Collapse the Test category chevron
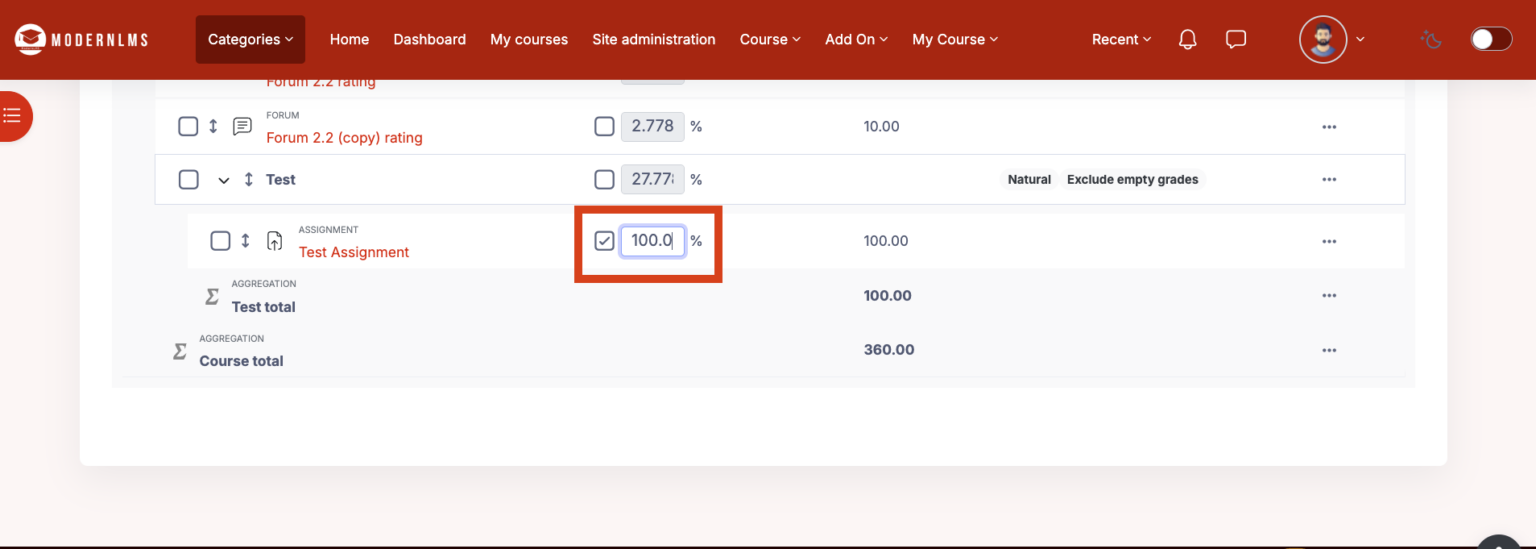This screenshot has height=549, width=1536. [224, 181]
